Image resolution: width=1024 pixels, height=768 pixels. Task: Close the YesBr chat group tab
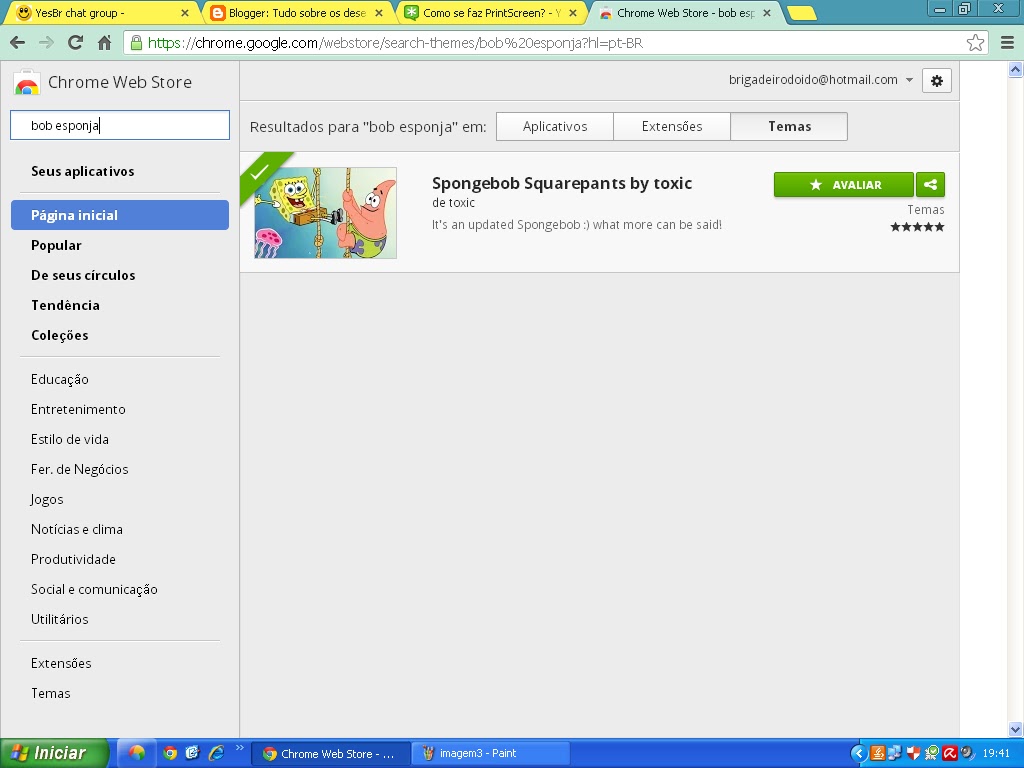[185, 13]
